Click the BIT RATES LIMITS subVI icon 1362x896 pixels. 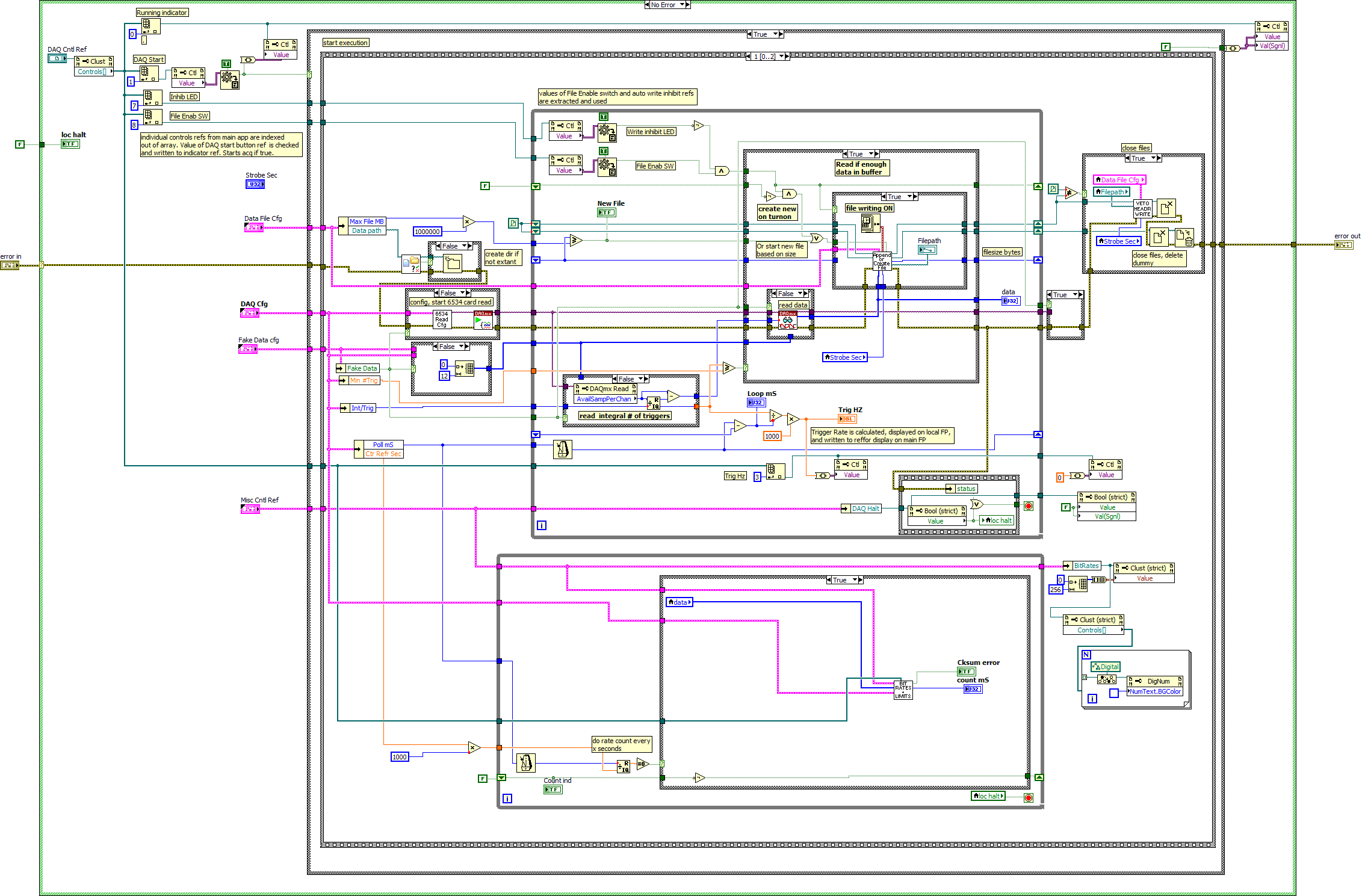[903, 690]
